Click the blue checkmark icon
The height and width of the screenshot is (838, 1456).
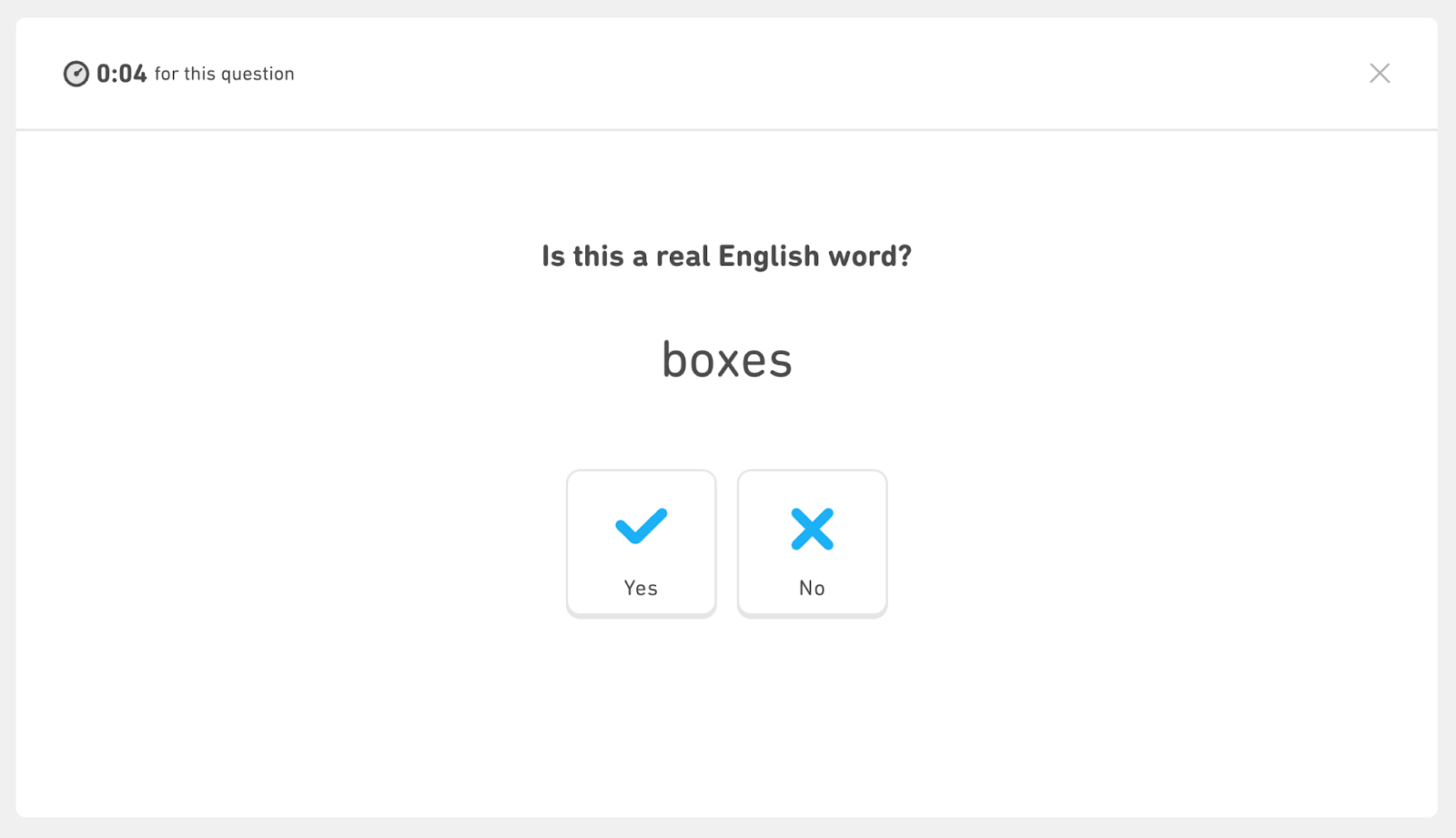click(x=641, y=526)
